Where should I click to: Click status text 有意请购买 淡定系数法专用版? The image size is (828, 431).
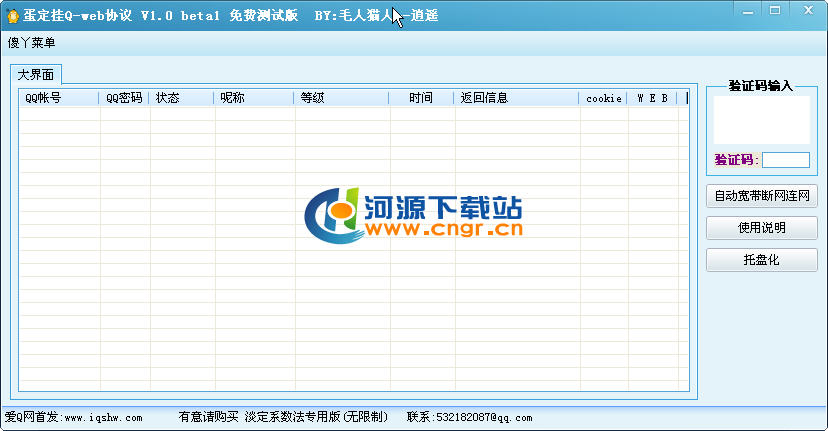point(283,417)
